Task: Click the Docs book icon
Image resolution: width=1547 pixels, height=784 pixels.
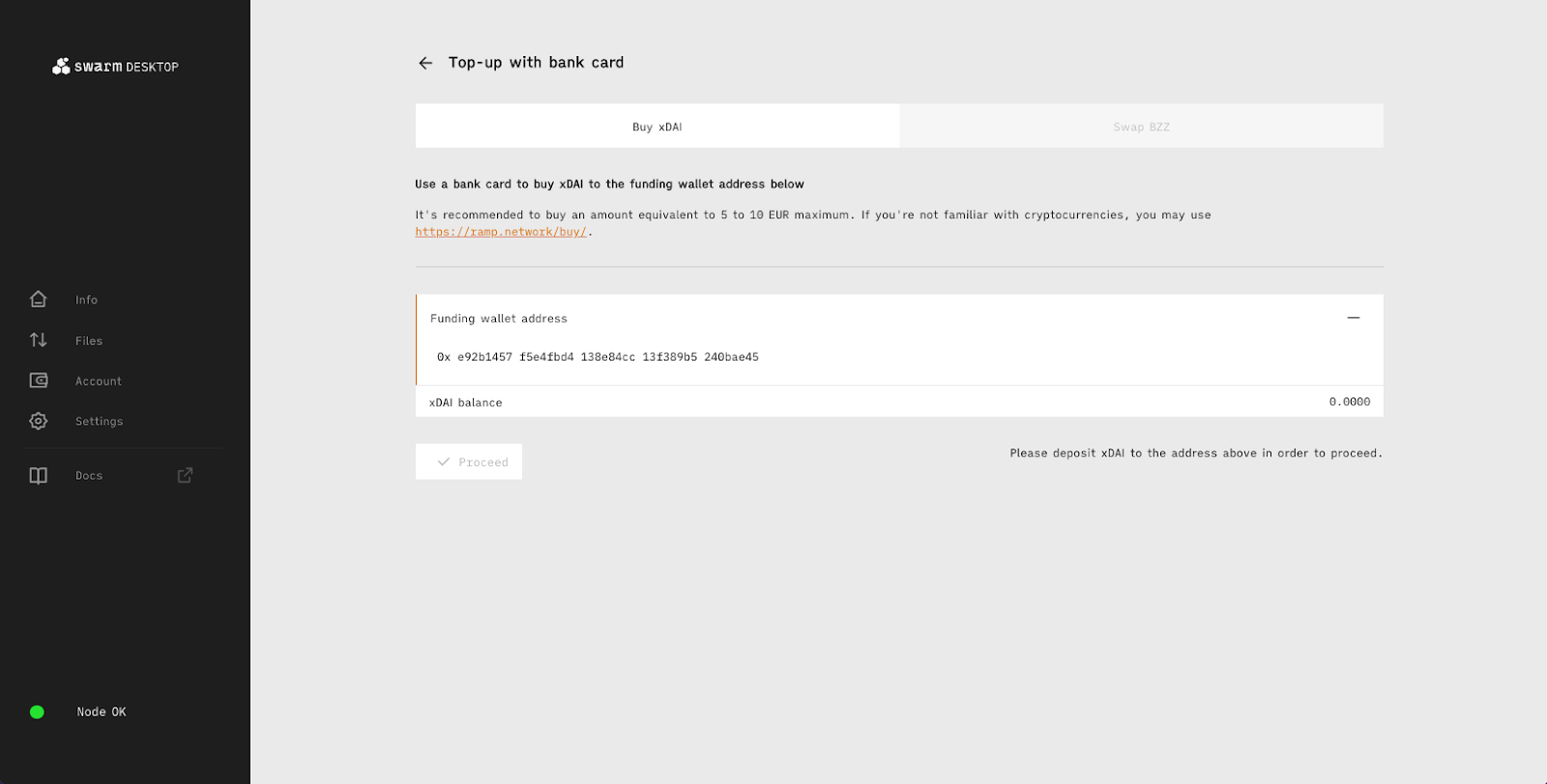Action: tap(39, 476)
